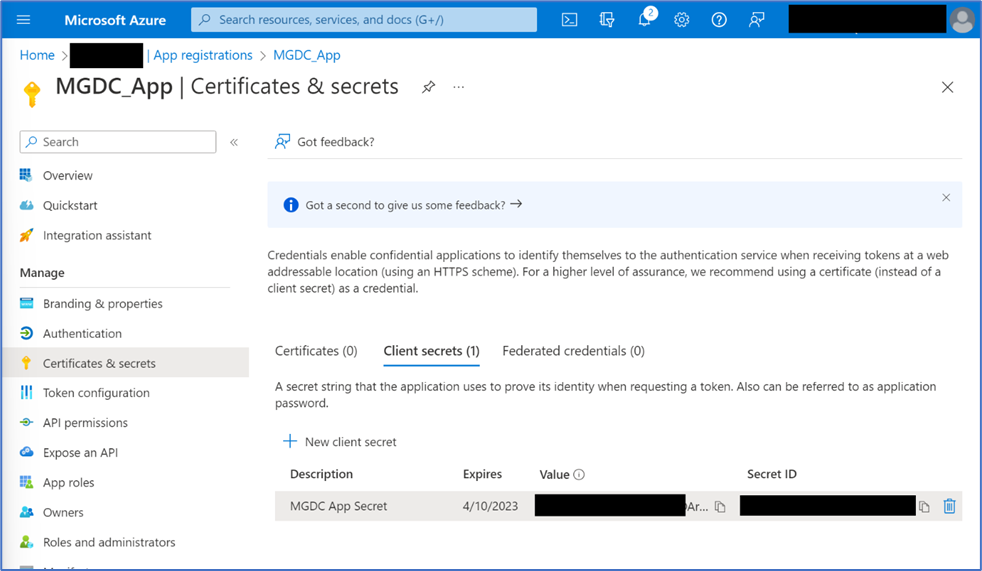Dismiss the feedback banner

click(946, 198)
